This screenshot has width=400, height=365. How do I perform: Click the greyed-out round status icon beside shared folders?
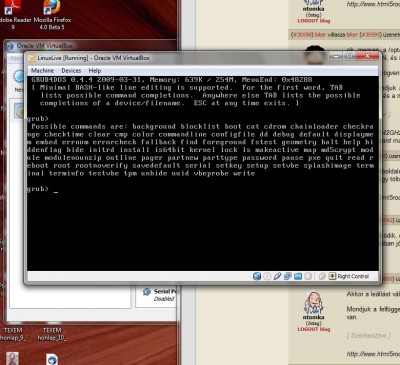[308, 276]
